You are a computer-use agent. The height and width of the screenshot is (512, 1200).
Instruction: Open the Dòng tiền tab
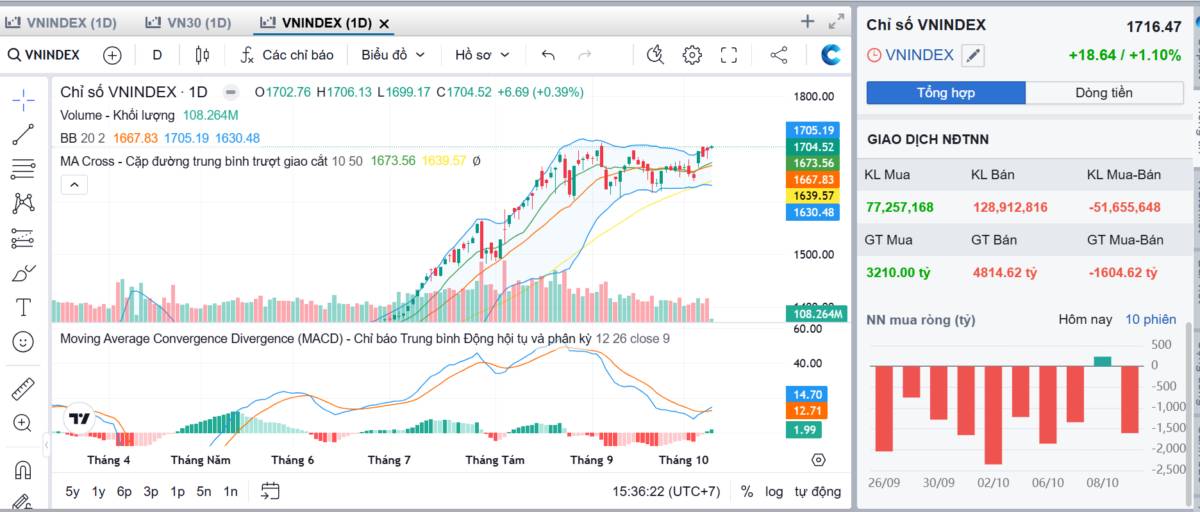[x=1104, y=93]
